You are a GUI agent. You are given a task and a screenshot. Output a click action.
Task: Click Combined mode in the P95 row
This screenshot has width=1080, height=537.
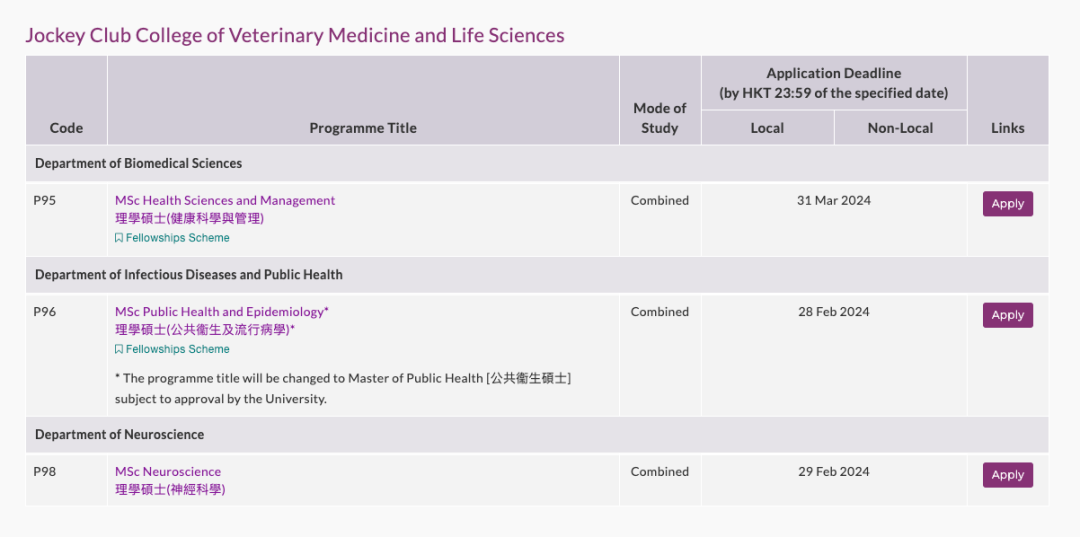[x=660, y=200]
